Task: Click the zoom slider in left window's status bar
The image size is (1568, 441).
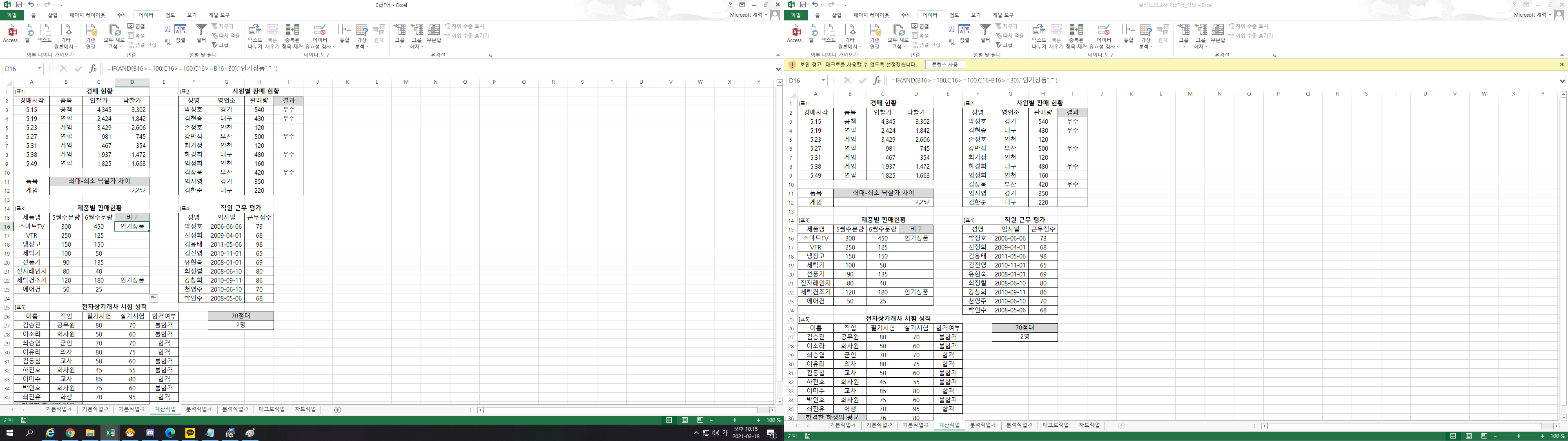Action: (735, 420)
